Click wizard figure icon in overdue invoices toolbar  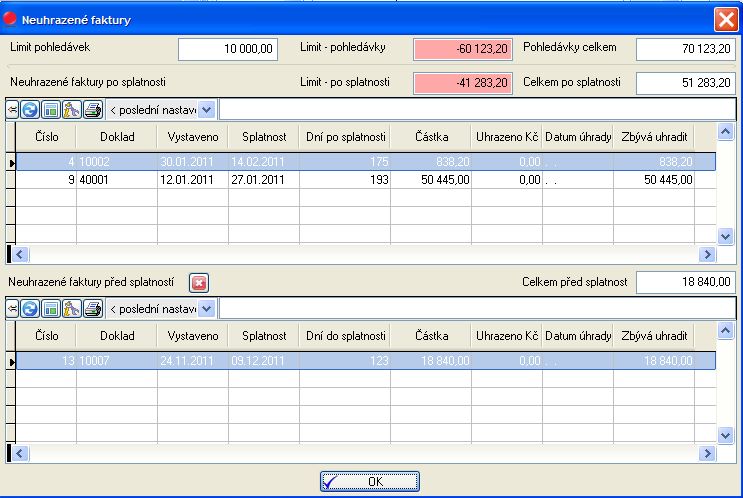tap(71, 109)
